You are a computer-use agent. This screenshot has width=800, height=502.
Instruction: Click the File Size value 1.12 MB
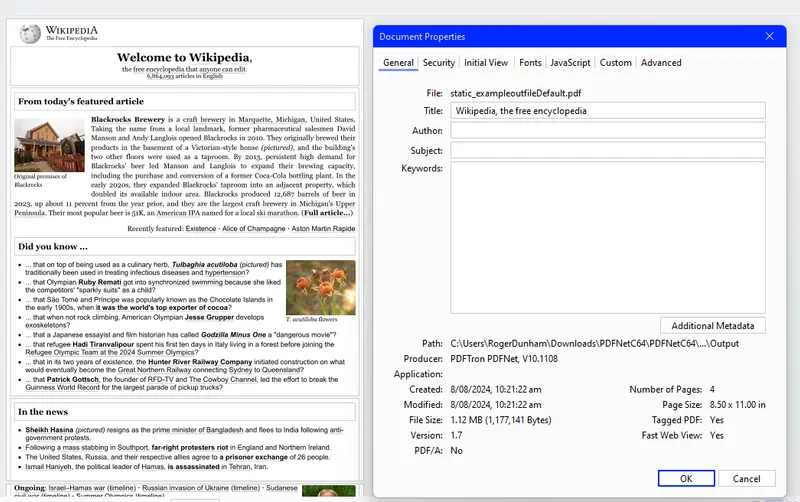click(x=501, y=420)
